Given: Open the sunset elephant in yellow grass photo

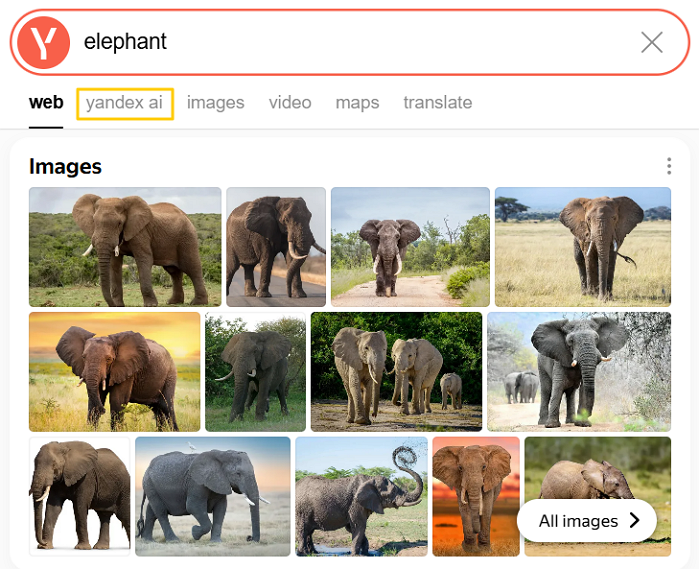Looking at the screenshot, I should (114, 371).
